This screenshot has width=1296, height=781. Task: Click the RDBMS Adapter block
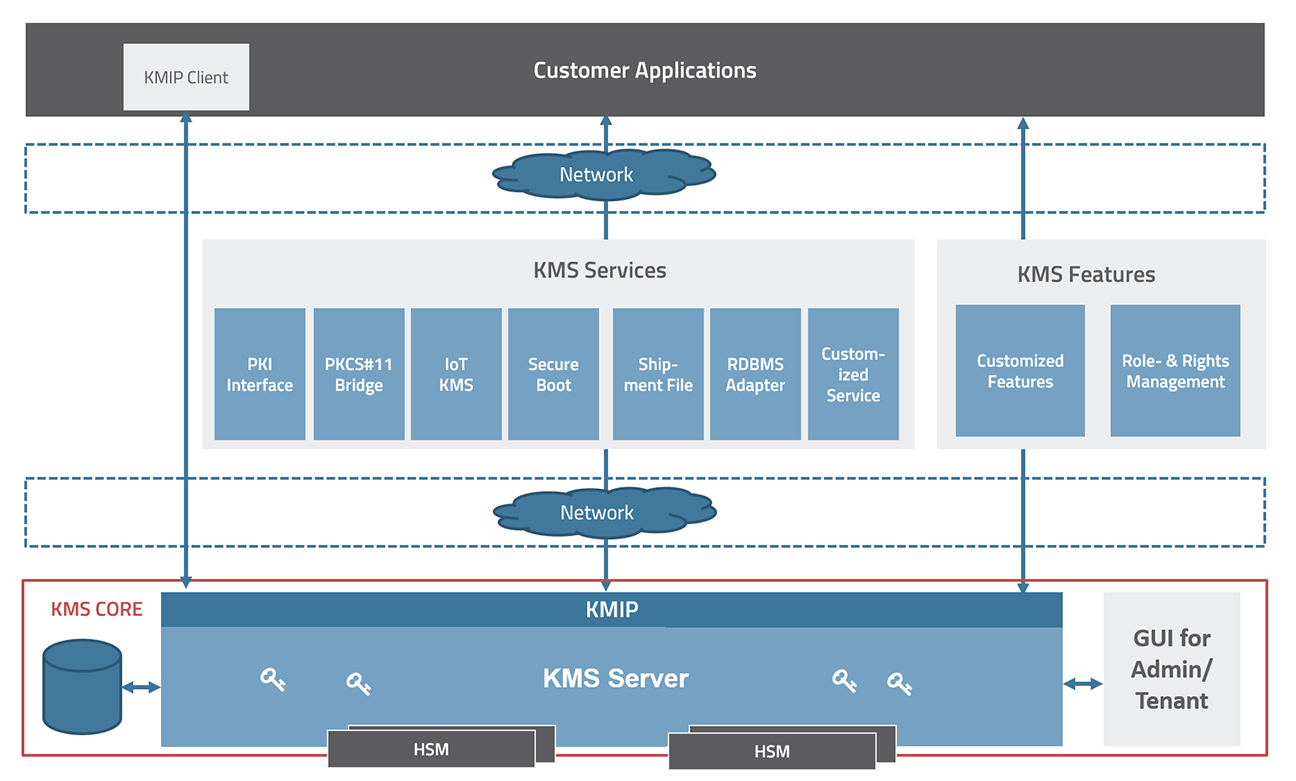click(x=755, y=374)
